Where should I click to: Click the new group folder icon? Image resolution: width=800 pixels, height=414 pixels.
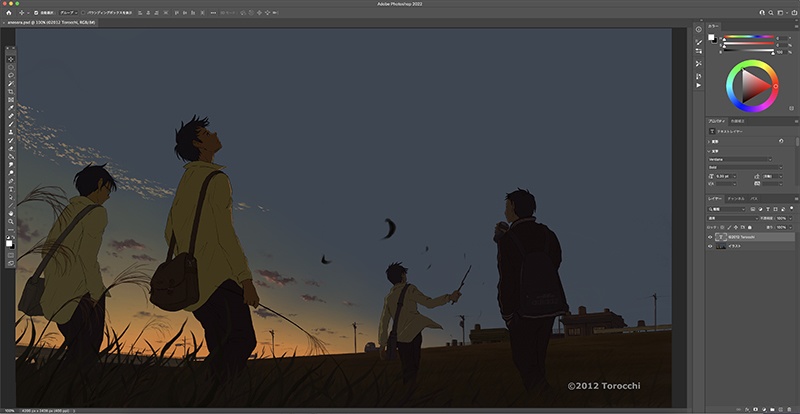click(x=772, y=409)
